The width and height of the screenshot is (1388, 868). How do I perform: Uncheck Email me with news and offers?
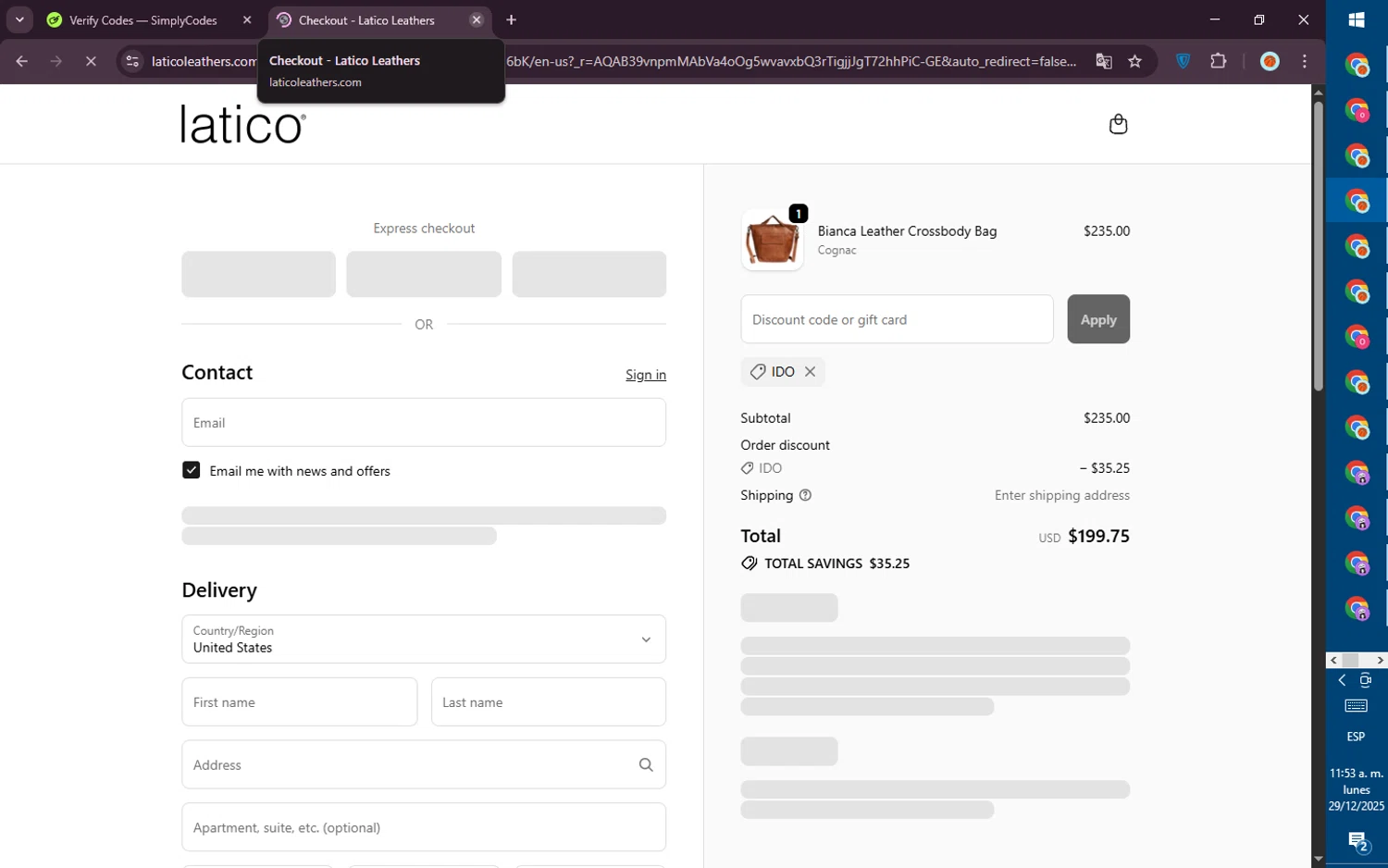192,470
